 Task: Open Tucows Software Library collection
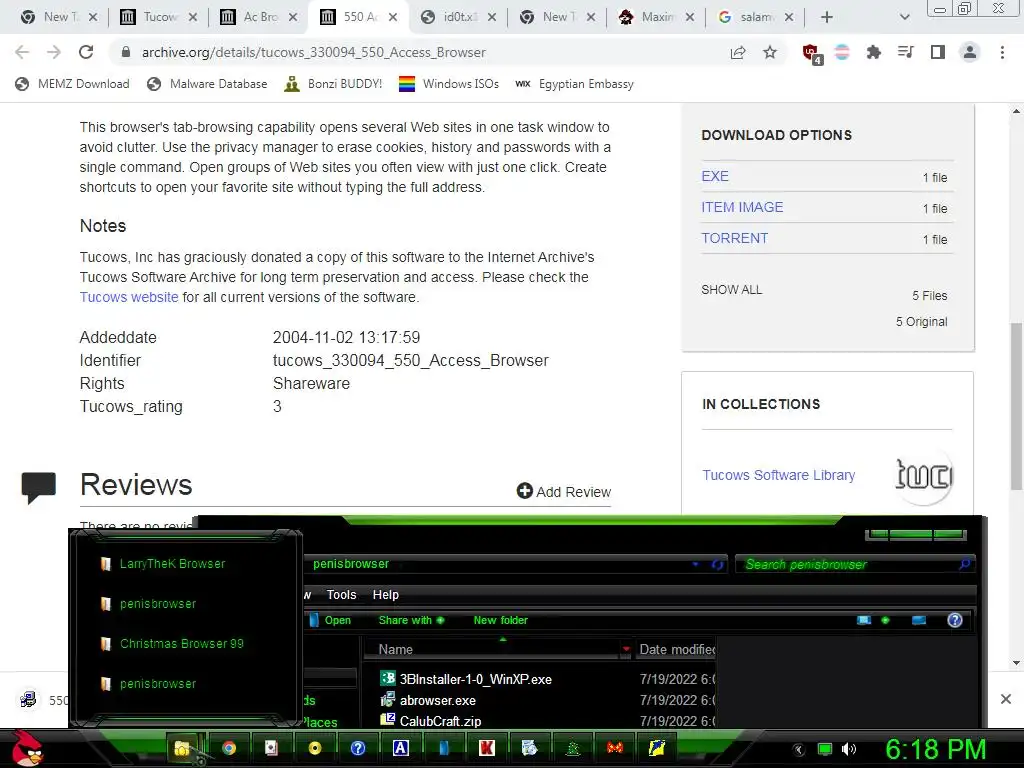778,475
